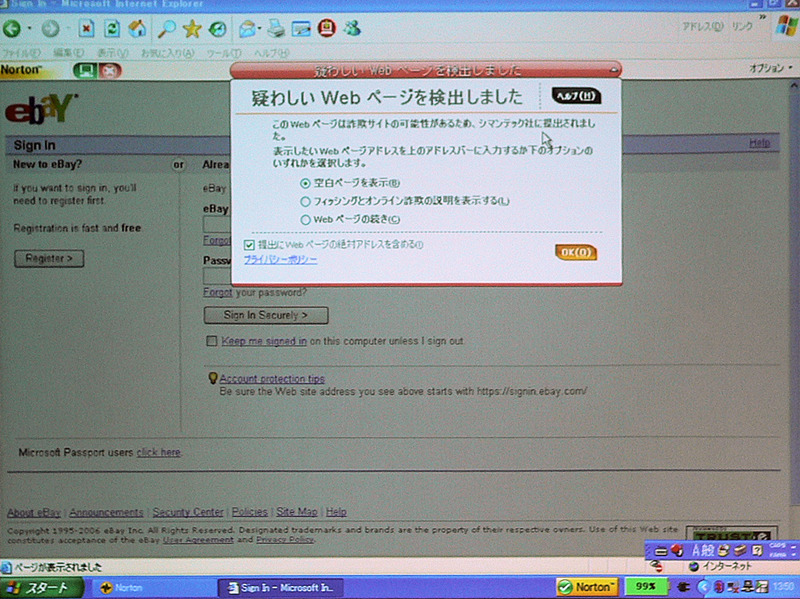
Task: Open the IME tools toolbox icon
Action: (x=740, y=551)
